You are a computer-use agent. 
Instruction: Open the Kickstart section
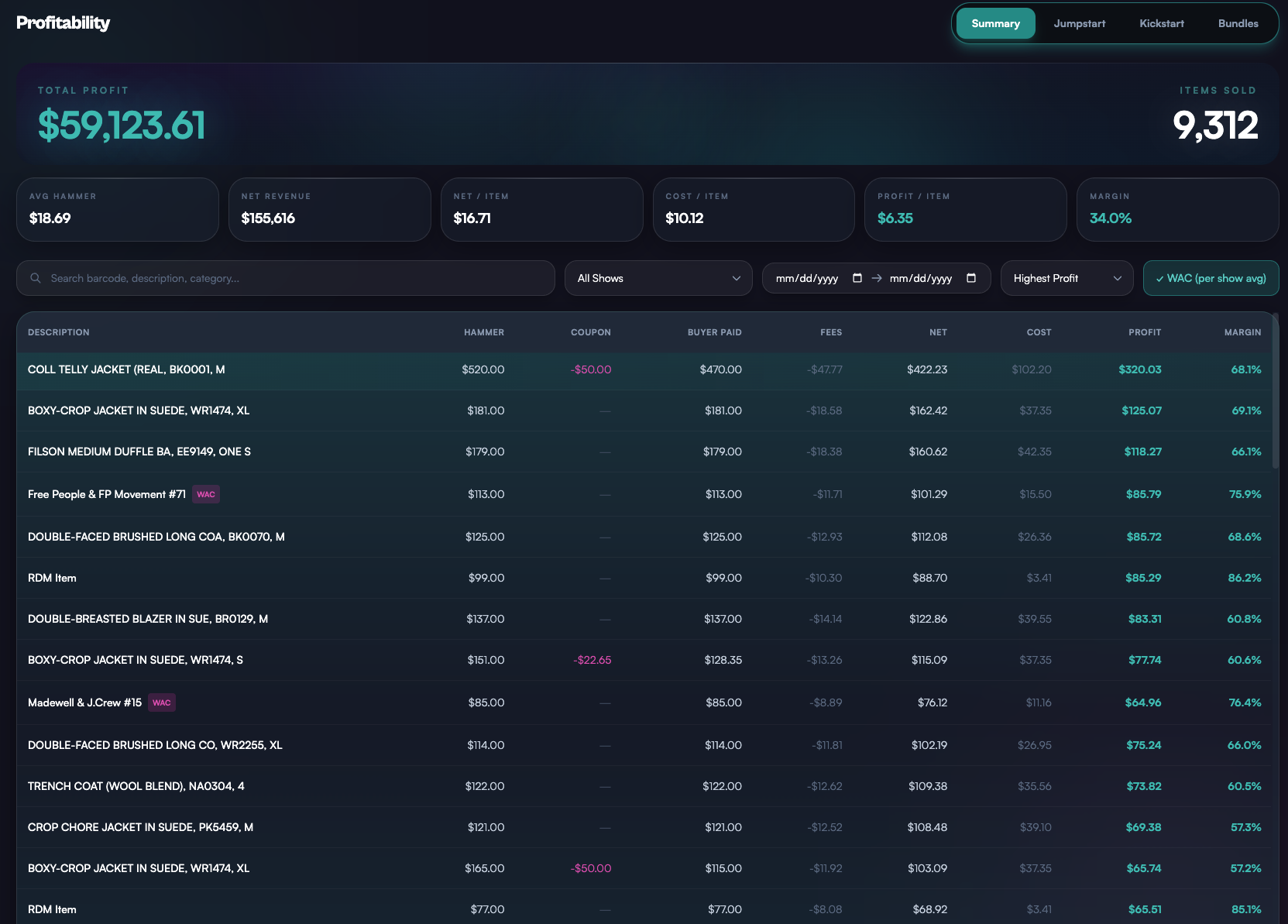[x=1161, y=22]
